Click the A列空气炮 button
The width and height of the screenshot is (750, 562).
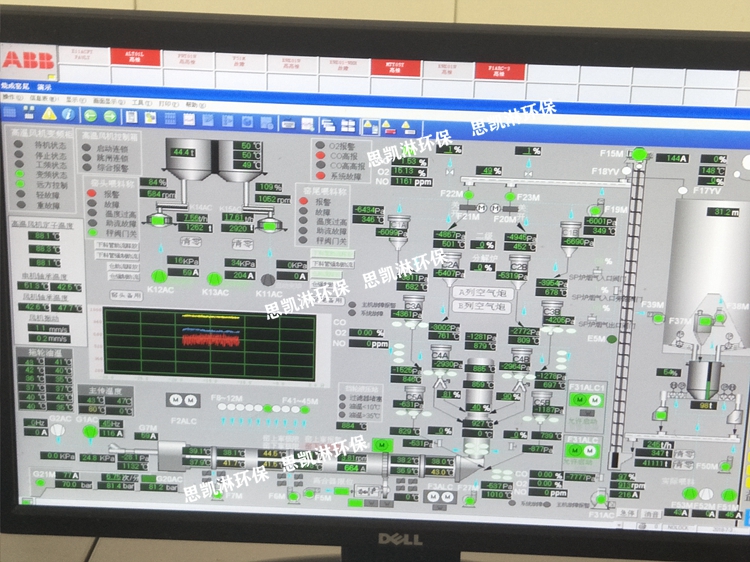coord(483,292)
